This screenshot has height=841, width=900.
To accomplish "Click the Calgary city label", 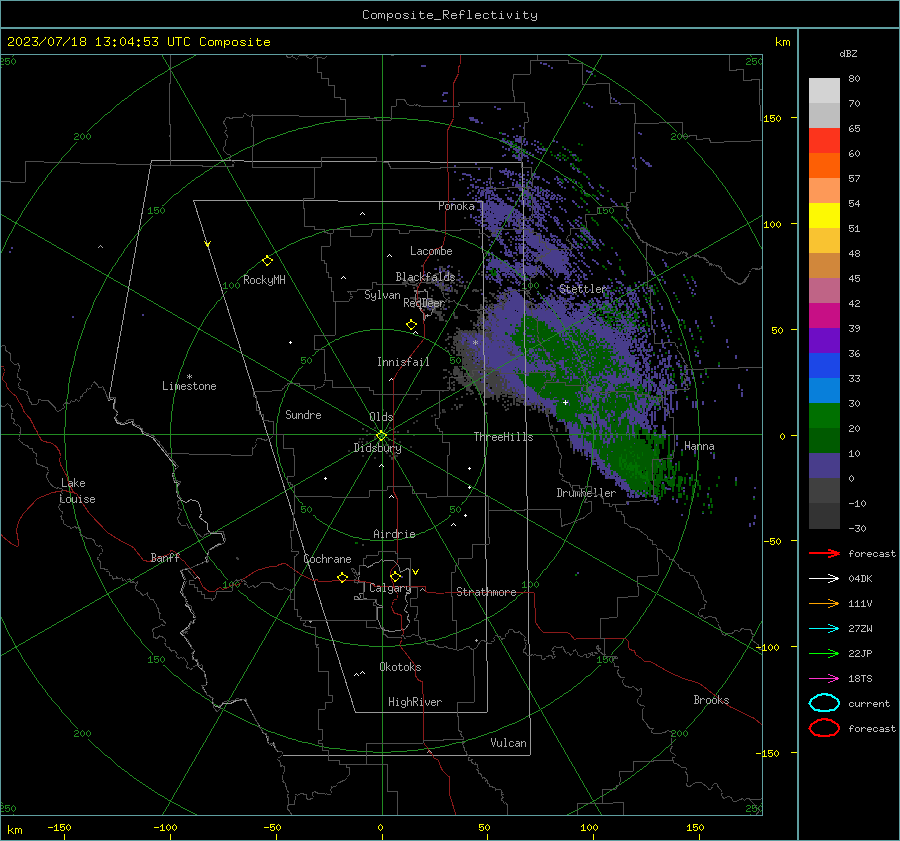I will [x=390, y=588].
